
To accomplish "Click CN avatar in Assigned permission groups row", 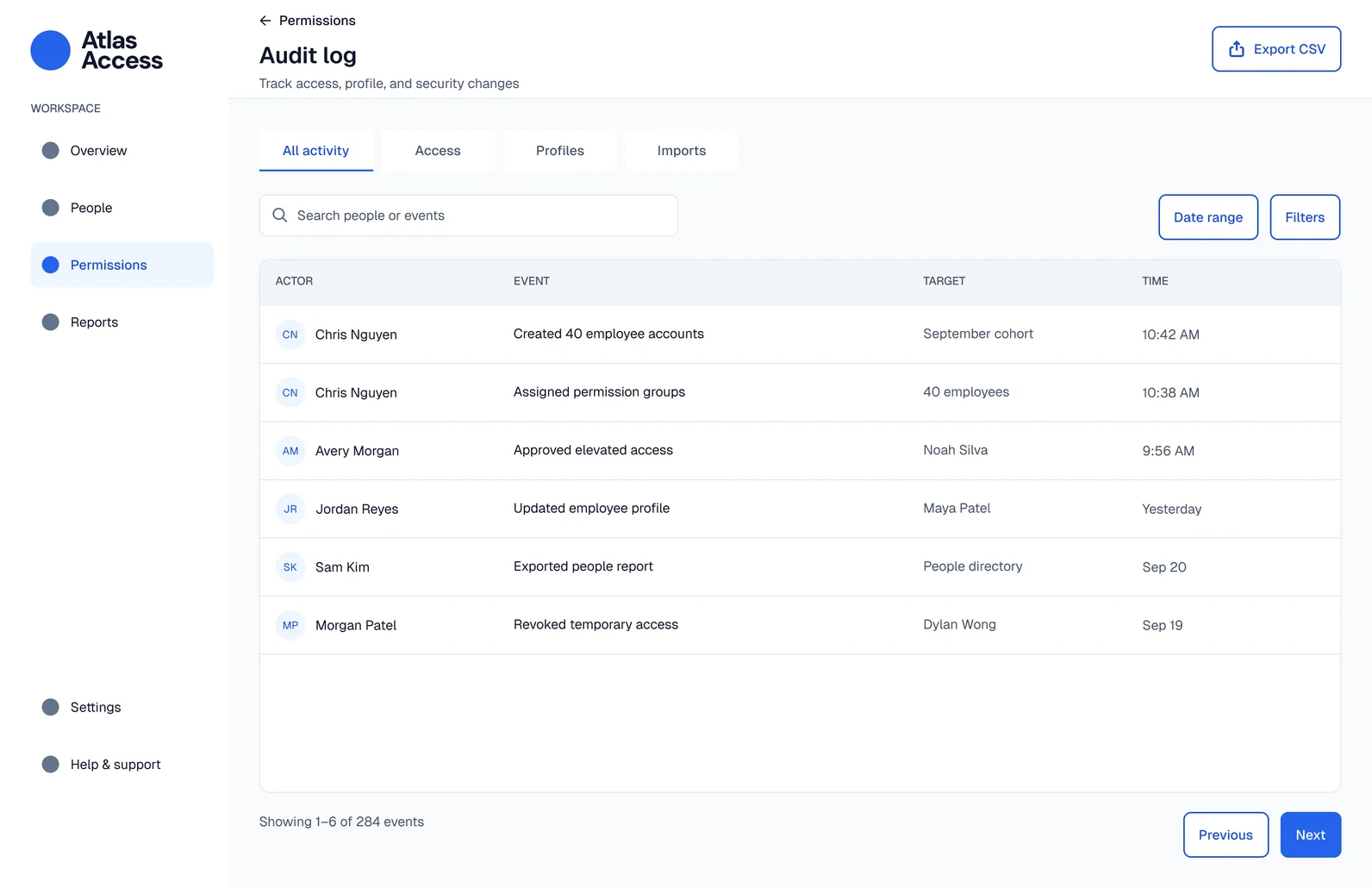I will coord(290,392).
